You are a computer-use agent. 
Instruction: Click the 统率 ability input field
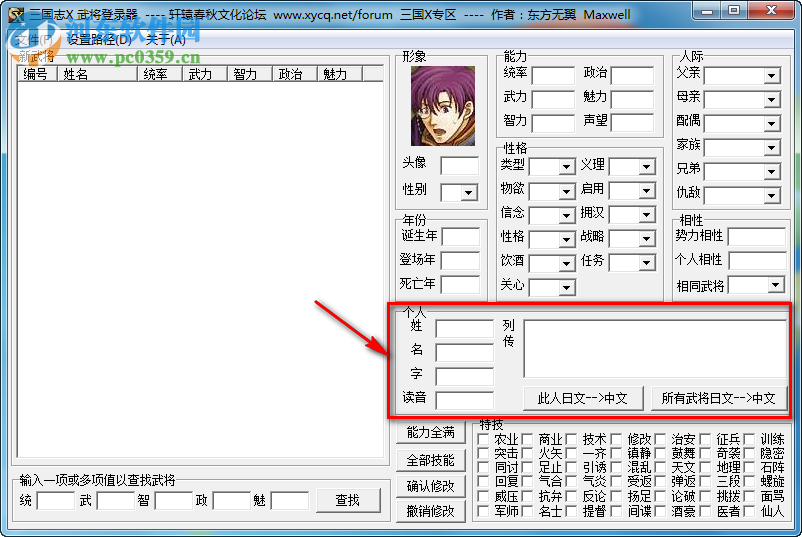click(x=553, y=76)
